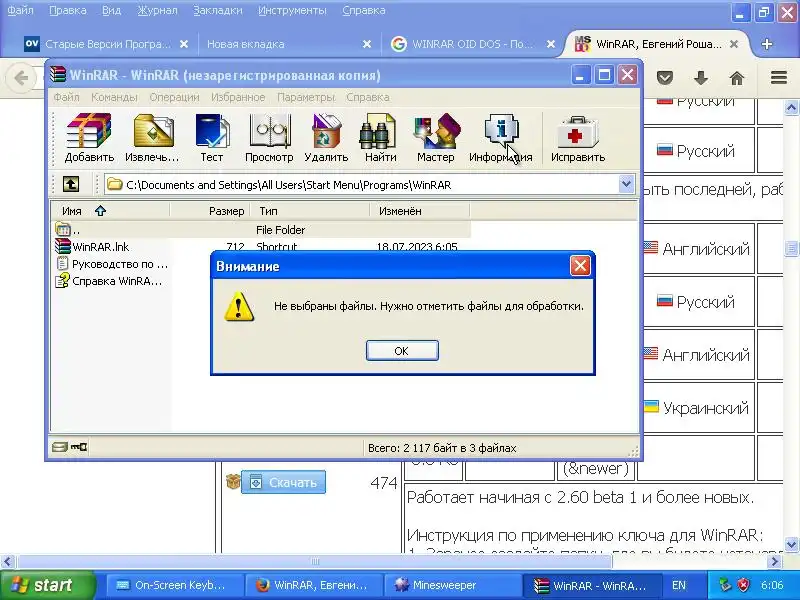The image size is (800, 600).
Task: Open Firefox Журнал menu
Action: coord(157,10)
